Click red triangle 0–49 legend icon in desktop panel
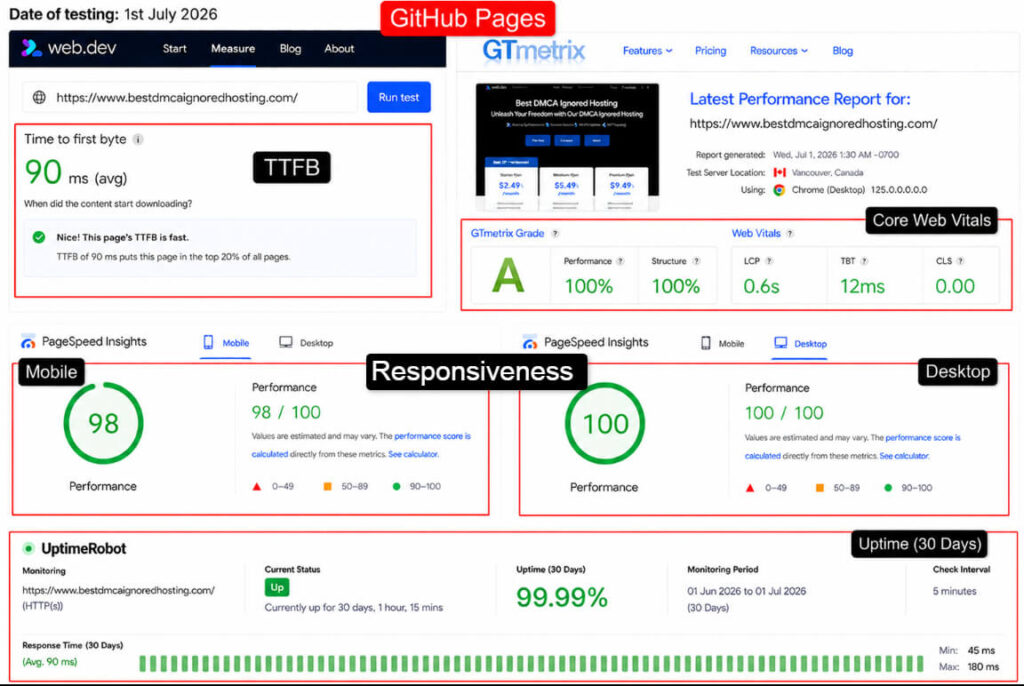Screen dimensions: 1024x686 [750, 488]
